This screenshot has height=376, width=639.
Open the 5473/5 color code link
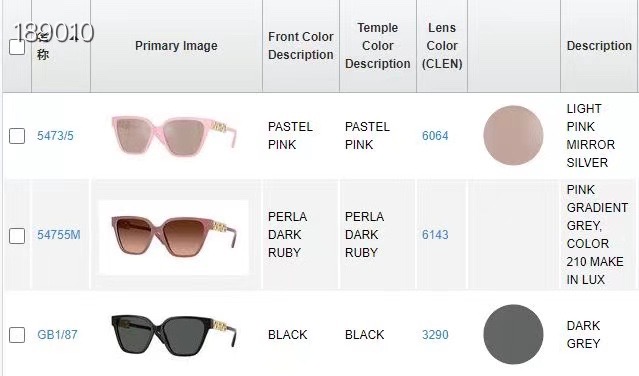pos(55,136)
